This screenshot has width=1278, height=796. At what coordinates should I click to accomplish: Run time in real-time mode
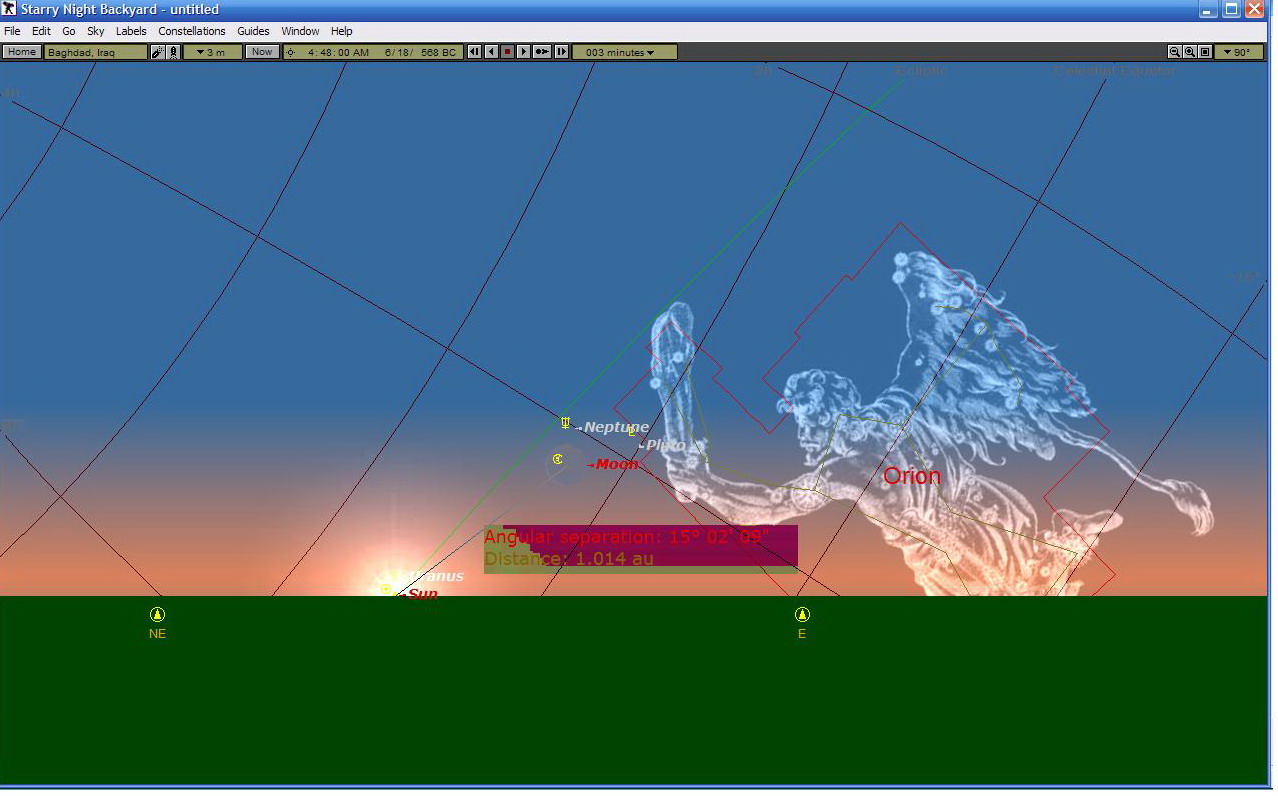[x=542, y=52]
